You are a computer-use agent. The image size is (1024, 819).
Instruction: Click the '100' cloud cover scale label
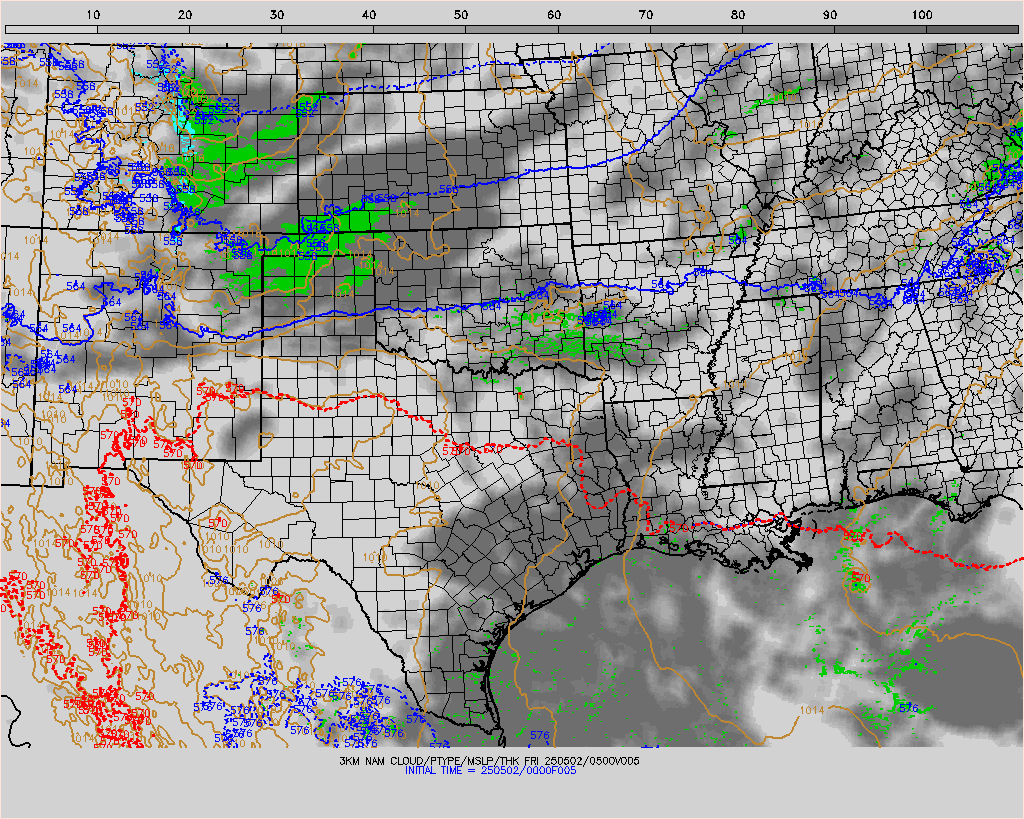(922, 15)
